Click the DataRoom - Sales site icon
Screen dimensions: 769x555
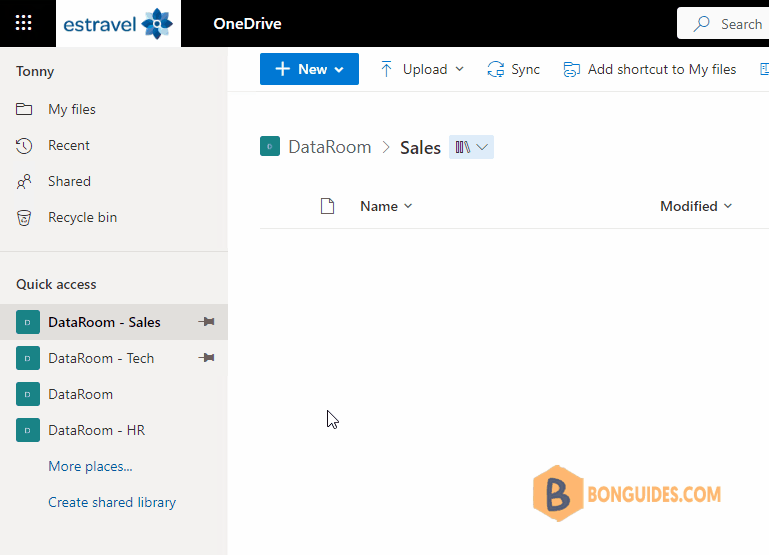[x=28, y=322]
